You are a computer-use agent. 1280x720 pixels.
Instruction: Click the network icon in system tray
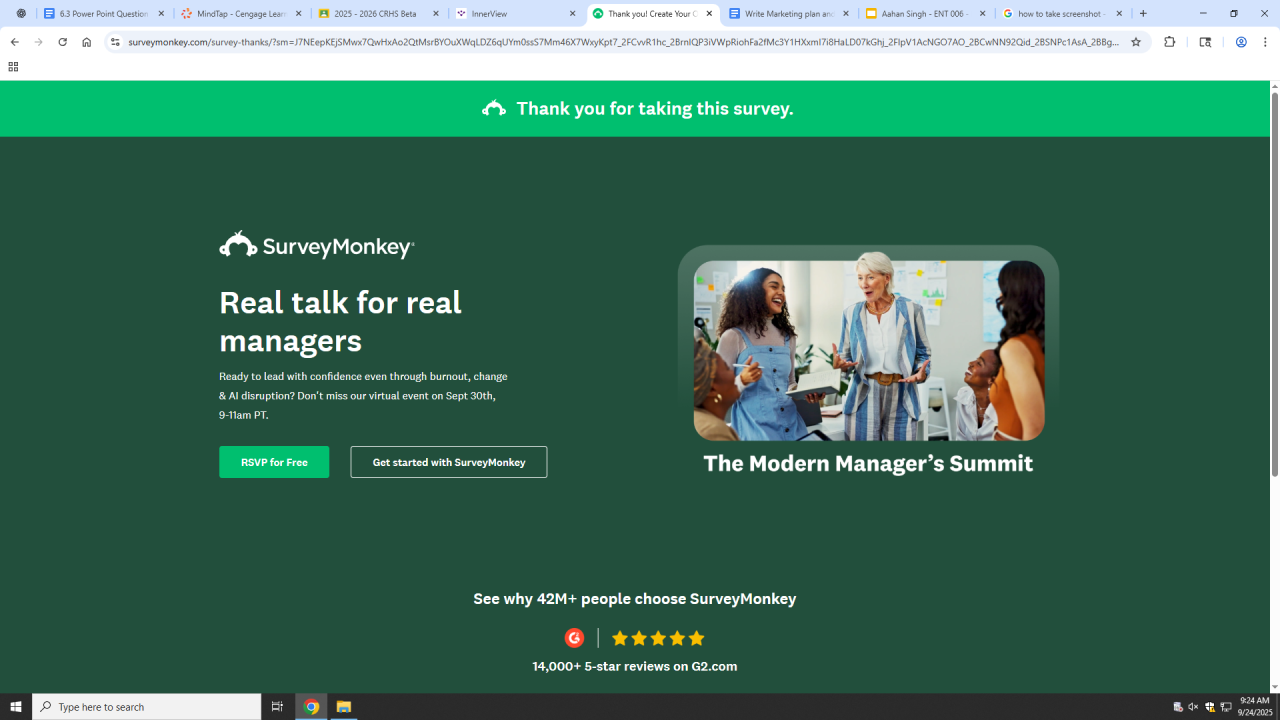click(x=1226, y=707)
